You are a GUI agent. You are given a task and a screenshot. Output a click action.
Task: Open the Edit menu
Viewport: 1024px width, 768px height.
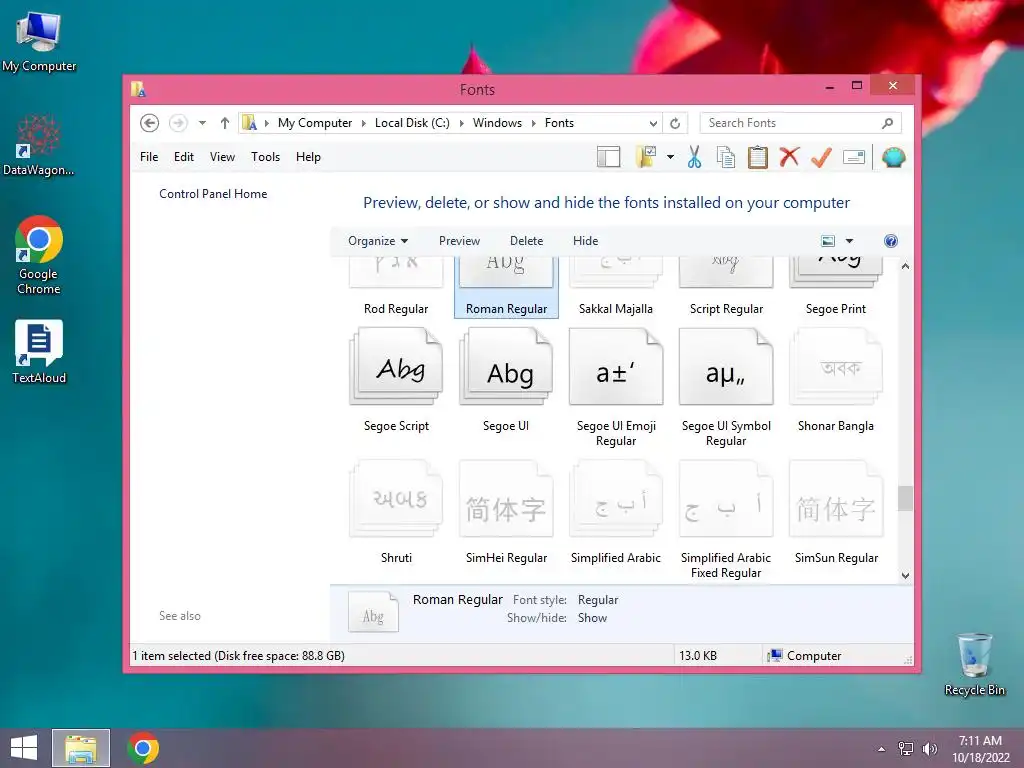click(x=184, y=157)
